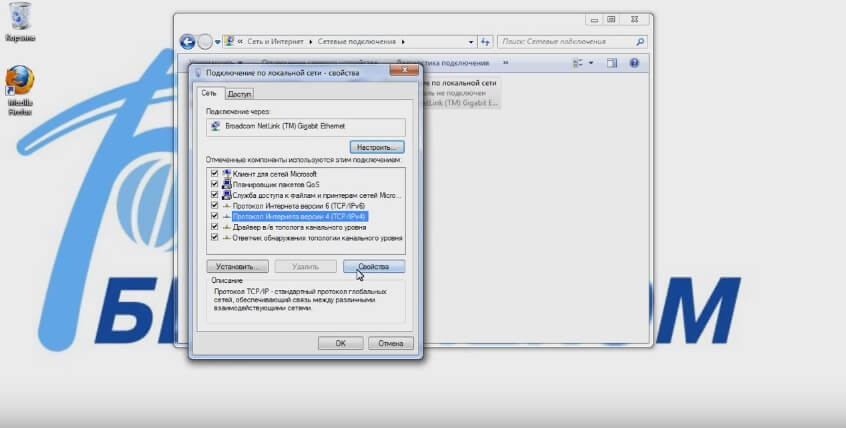This screenshot has height=428, width=846.
Task: Toggle 'Планировщик пакетов QoS' checkbox
Action: point(214,185)
